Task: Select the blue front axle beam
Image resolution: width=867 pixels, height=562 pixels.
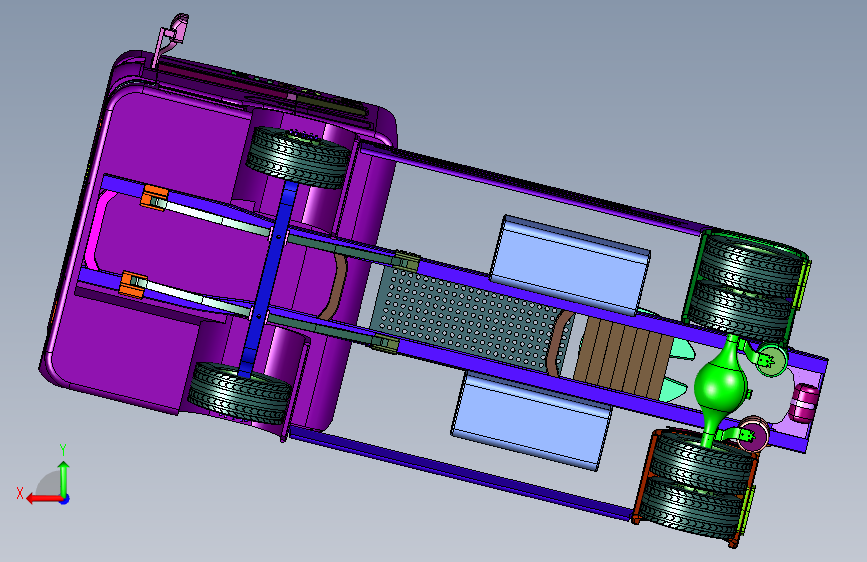Action: (x=269, y=279)
